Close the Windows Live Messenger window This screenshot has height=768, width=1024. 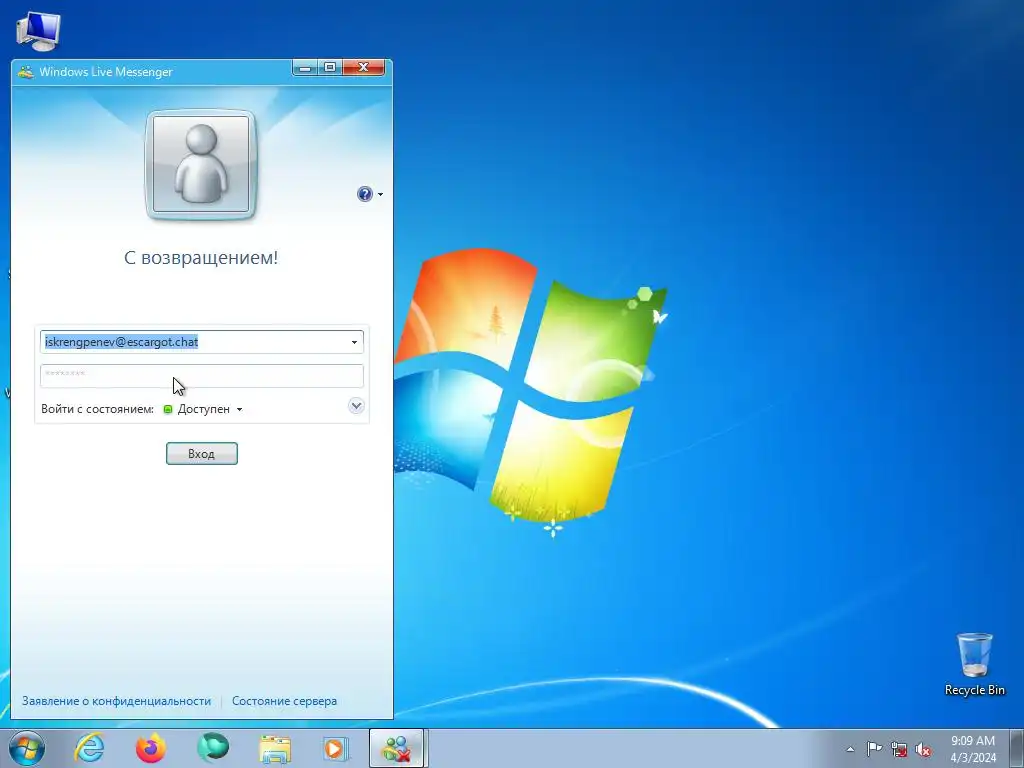pyautogui.click(x=364, y=67)
